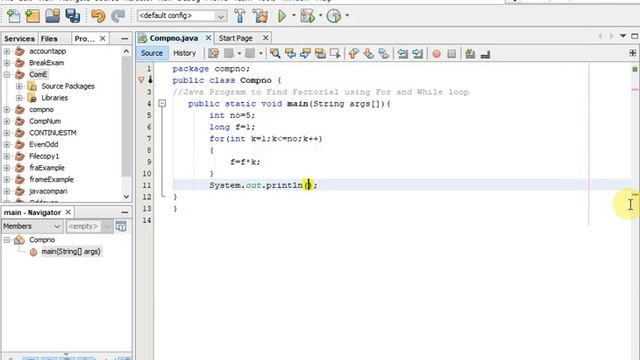
Task: Select main(String[] args) in Navigator
Action: click(71, 252)
